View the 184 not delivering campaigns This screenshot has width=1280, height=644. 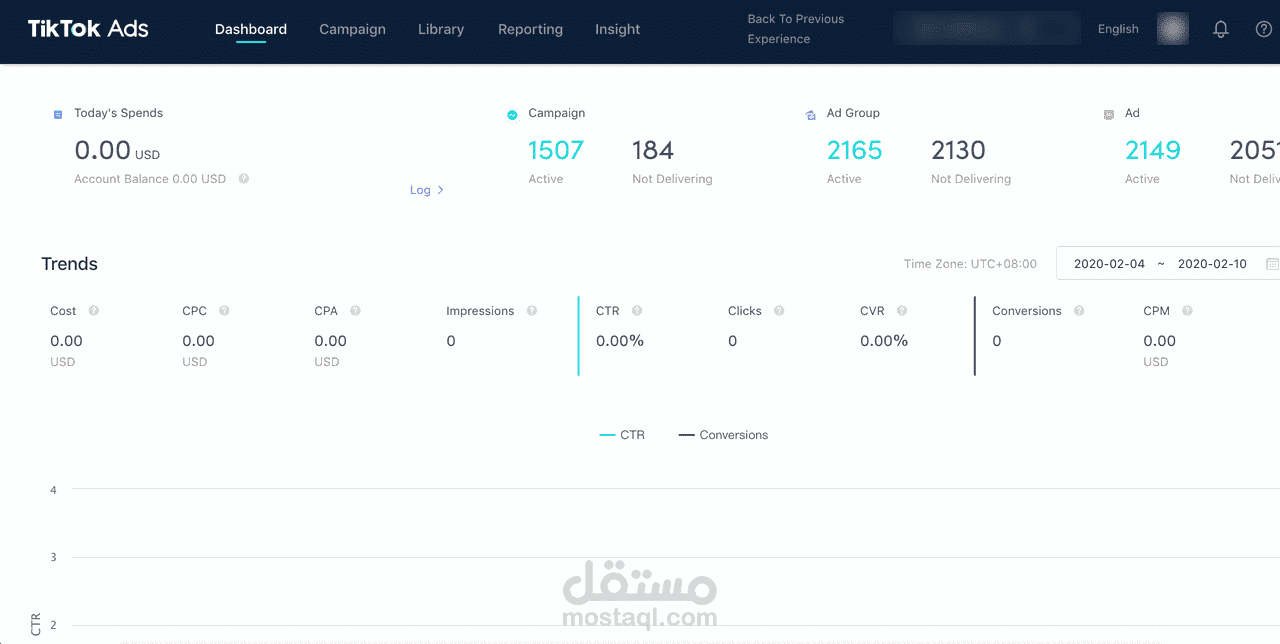tap(653, 150)
